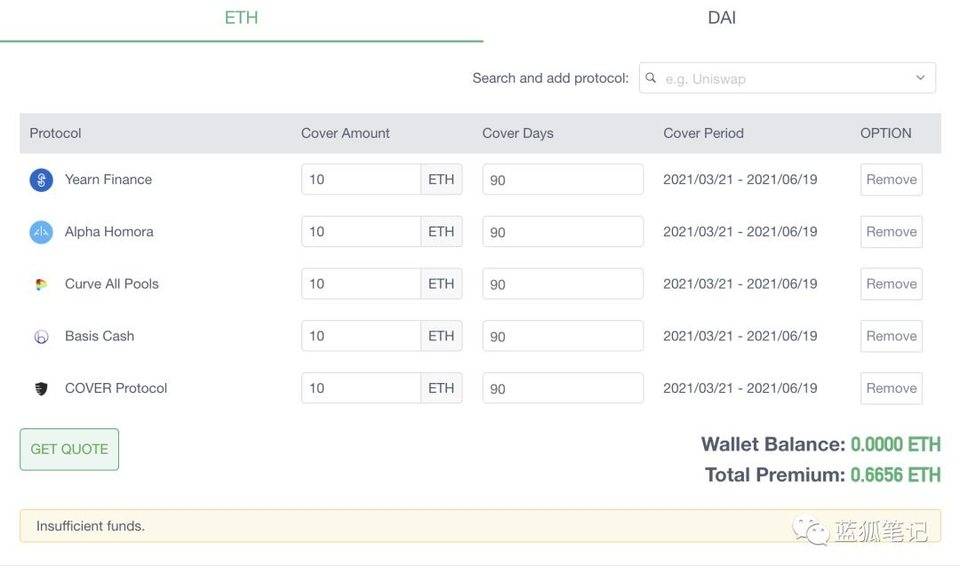
Task: Remove the Basis Cash row
Action: click(x=891, y=335)
